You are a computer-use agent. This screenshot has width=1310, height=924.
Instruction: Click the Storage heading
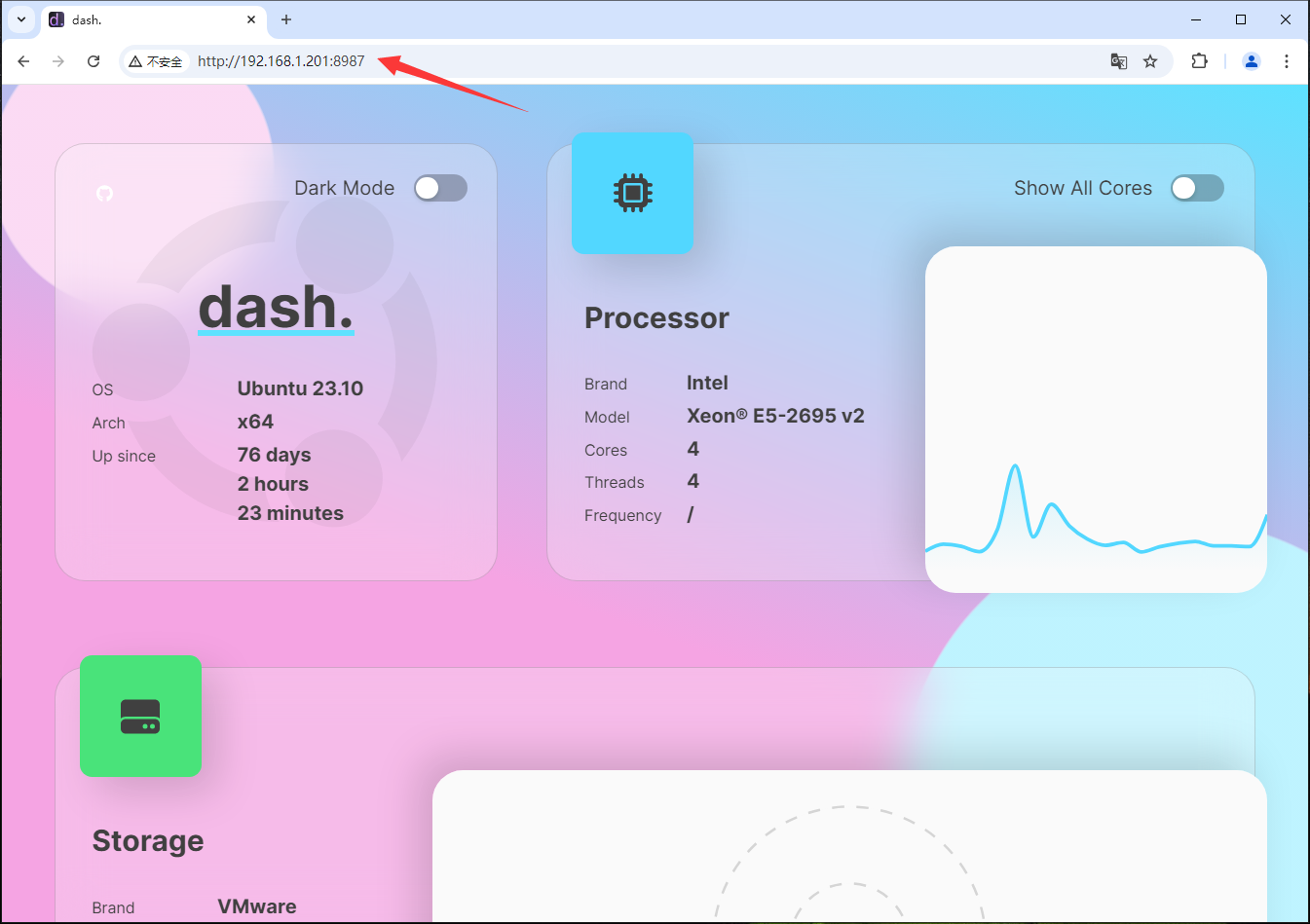148,841
